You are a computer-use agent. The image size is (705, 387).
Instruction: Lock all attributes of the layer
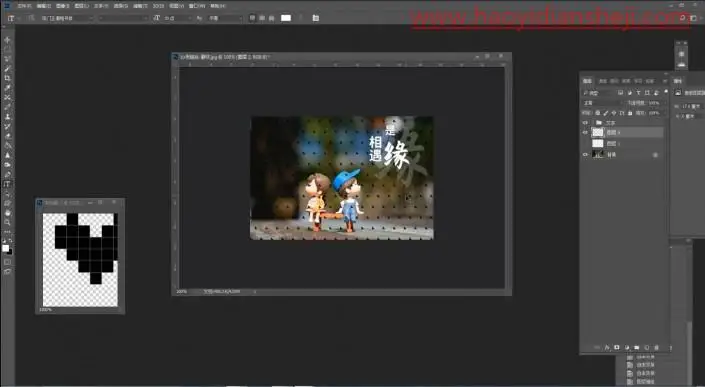click(x=630, y=113)
